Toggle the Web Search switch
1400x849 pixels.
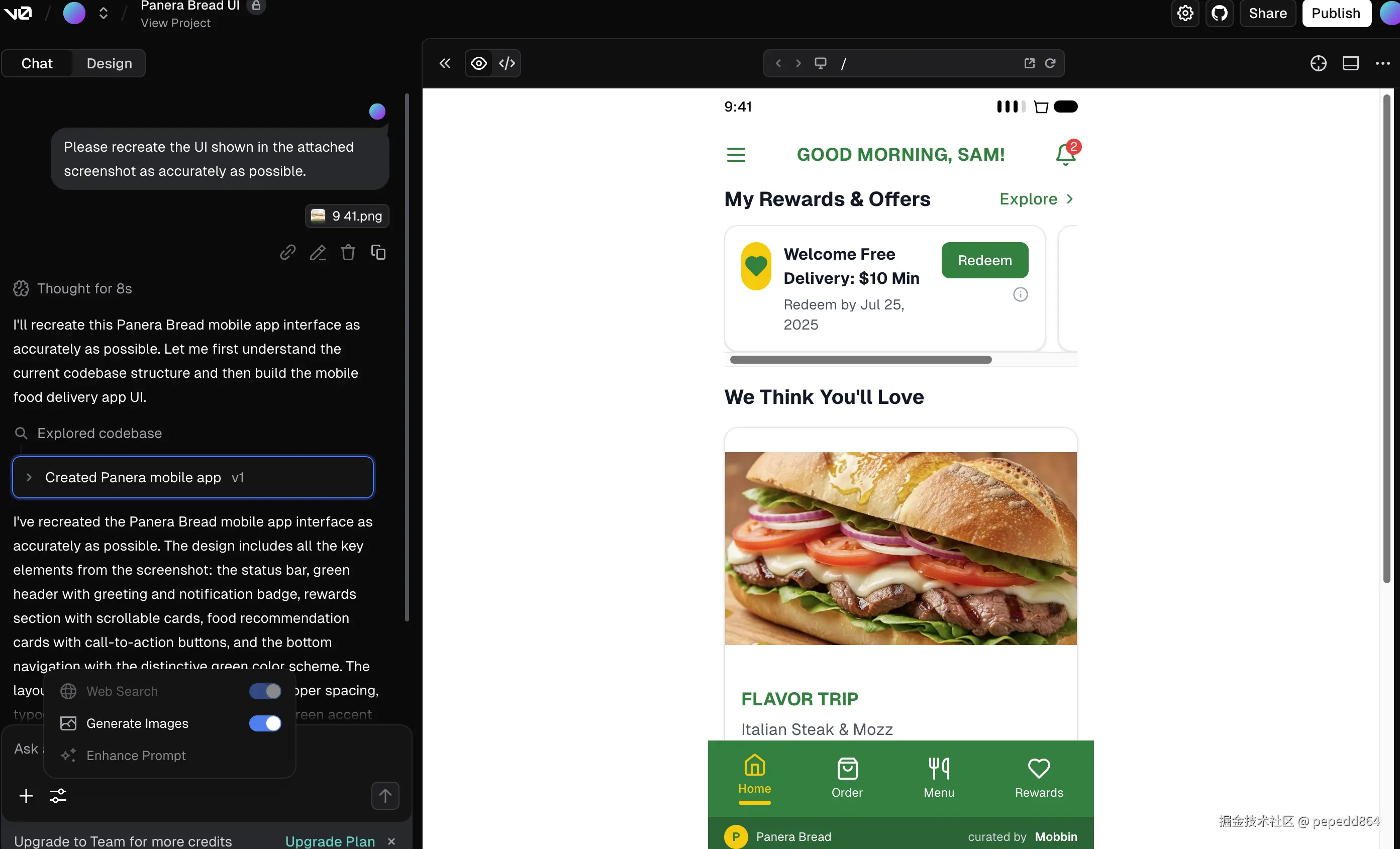[265, 691]
